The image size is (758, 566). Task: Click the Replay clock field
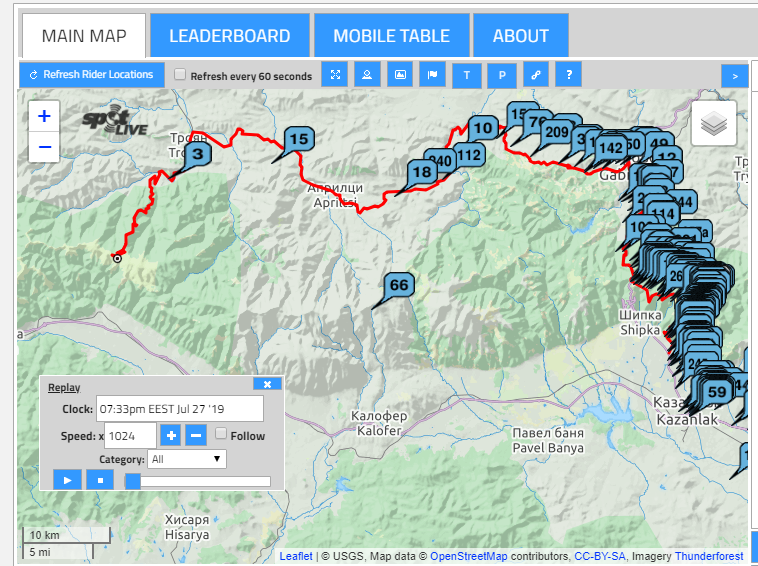pos(180,409)
